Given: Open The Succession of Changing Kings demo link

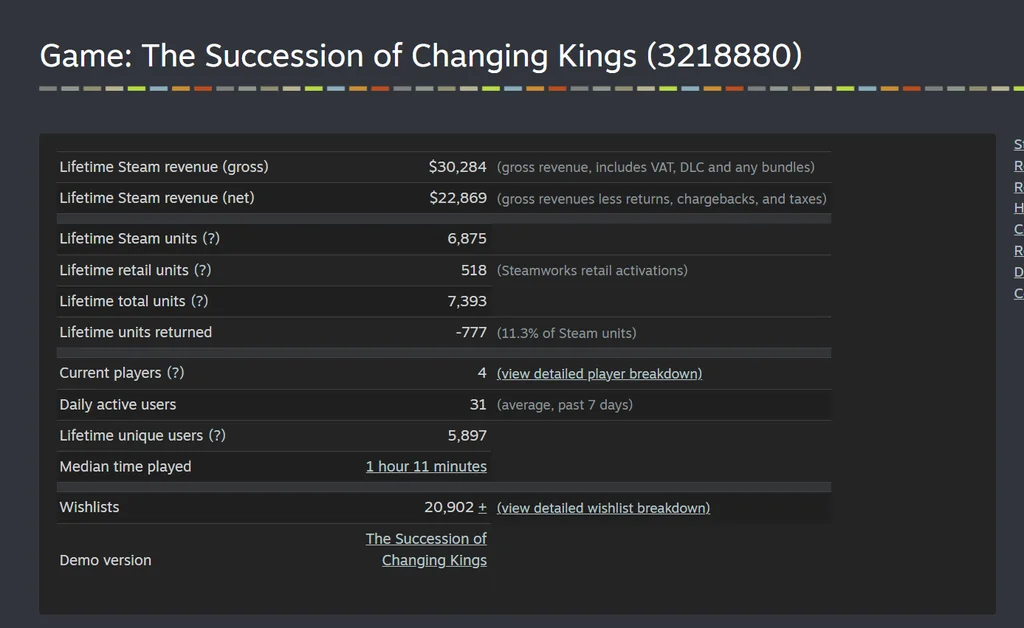Looking at the screenshot, I should (x=426, y=550).
